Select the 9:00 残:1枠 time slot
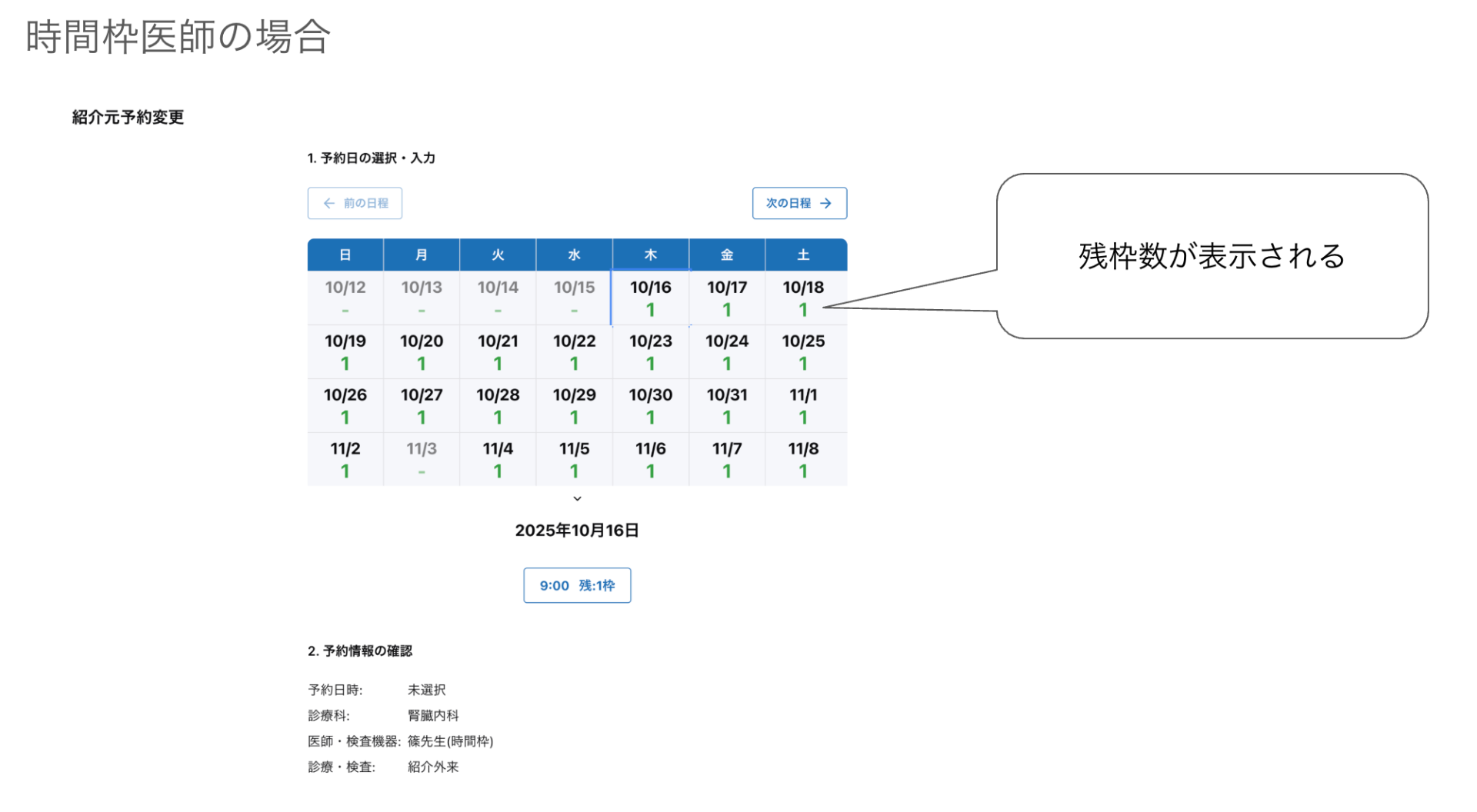The image size is (1477, 812). [x=577, y=585]
